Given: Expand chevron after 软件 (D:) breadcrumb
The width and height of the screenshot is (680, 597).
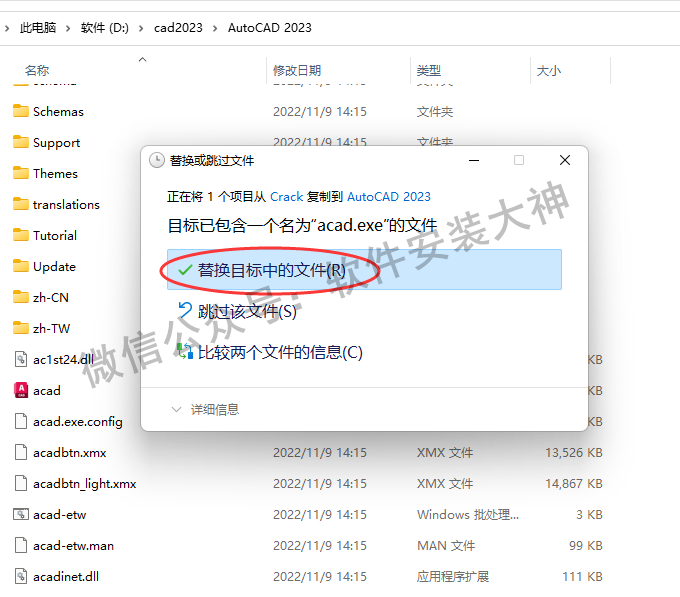Looking at the screenshot, I should pyautogui.click(x=141, y=28).
